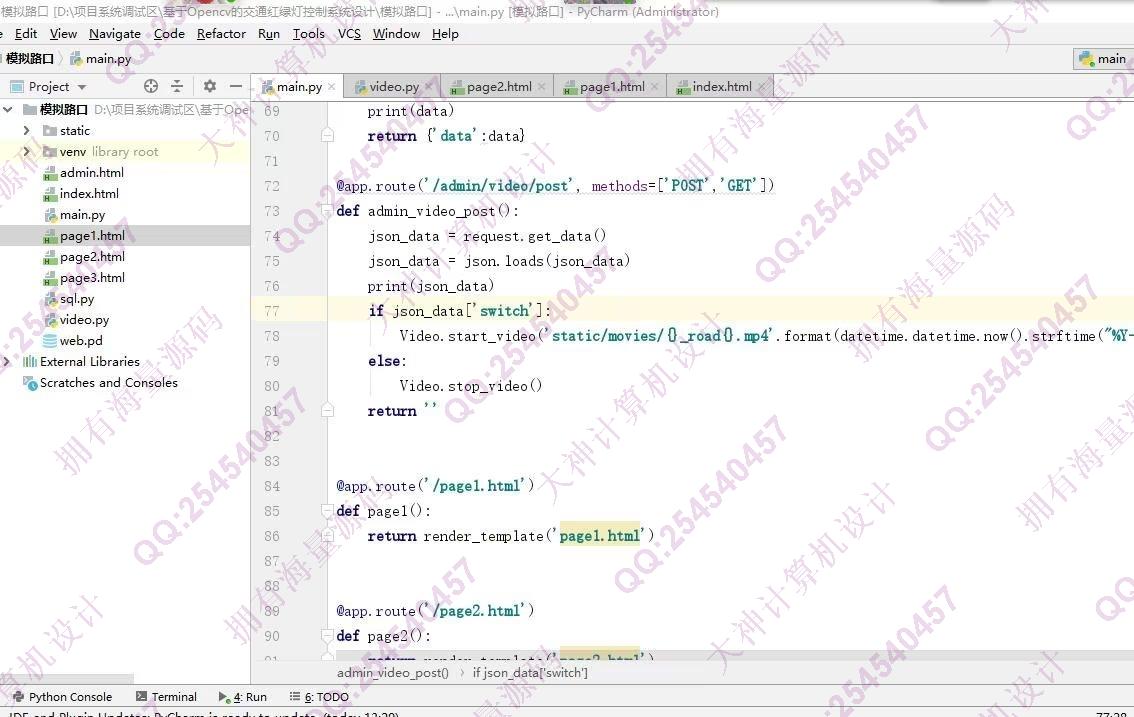1134x717 pixels.
Task: Collapse the 模拟路口 project root node
Action: pos(8,109)
